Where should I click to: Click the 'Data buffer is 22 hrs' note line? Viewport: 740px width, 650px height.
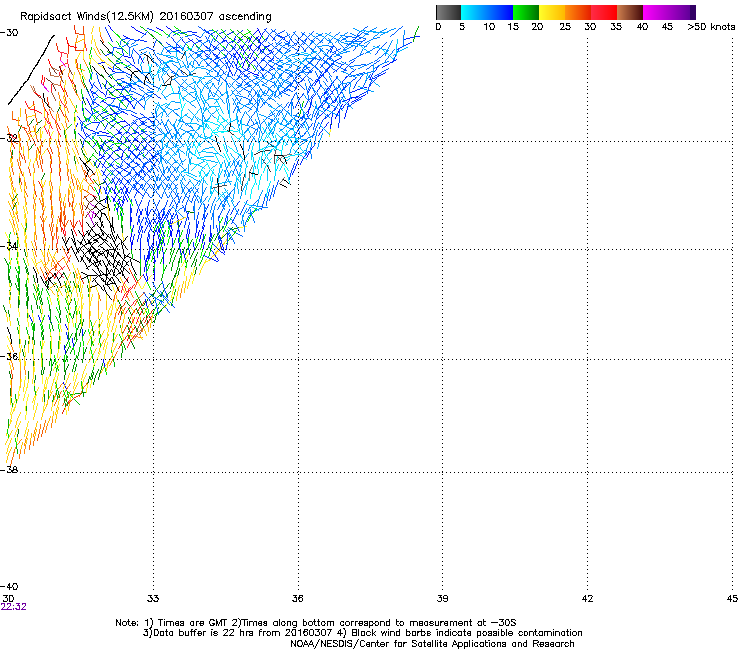click(x=362, y=633)
